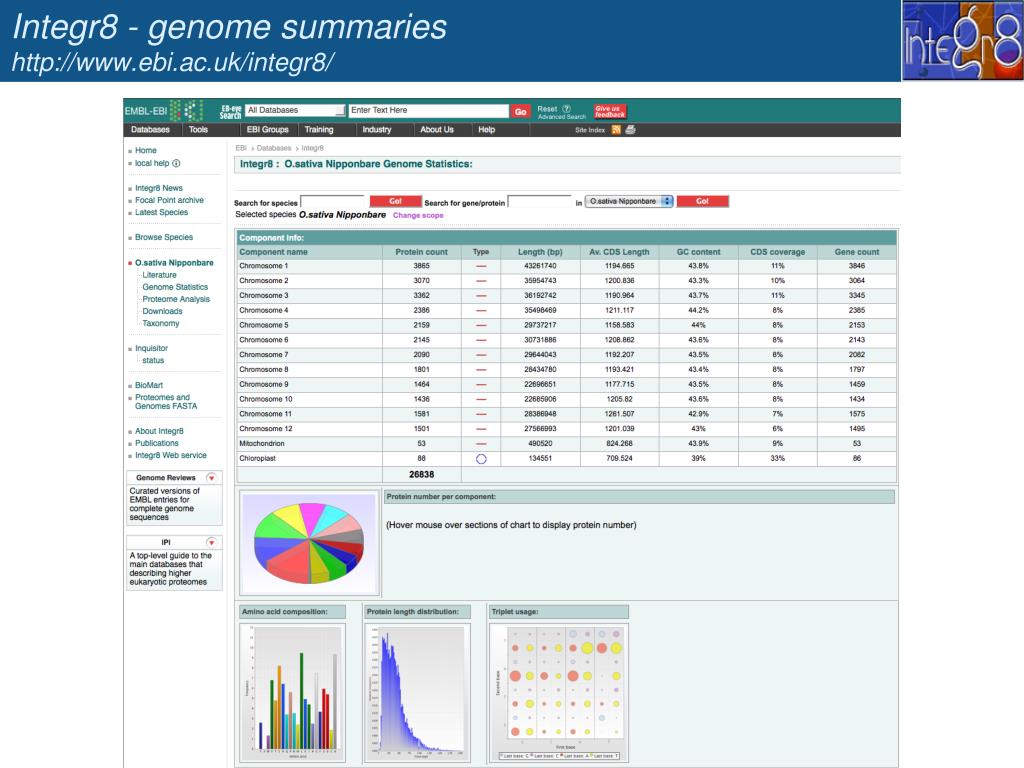Click the EMBL-EBI logo
This screenshot has height=768, width=1024.
[x=163, y=111]
